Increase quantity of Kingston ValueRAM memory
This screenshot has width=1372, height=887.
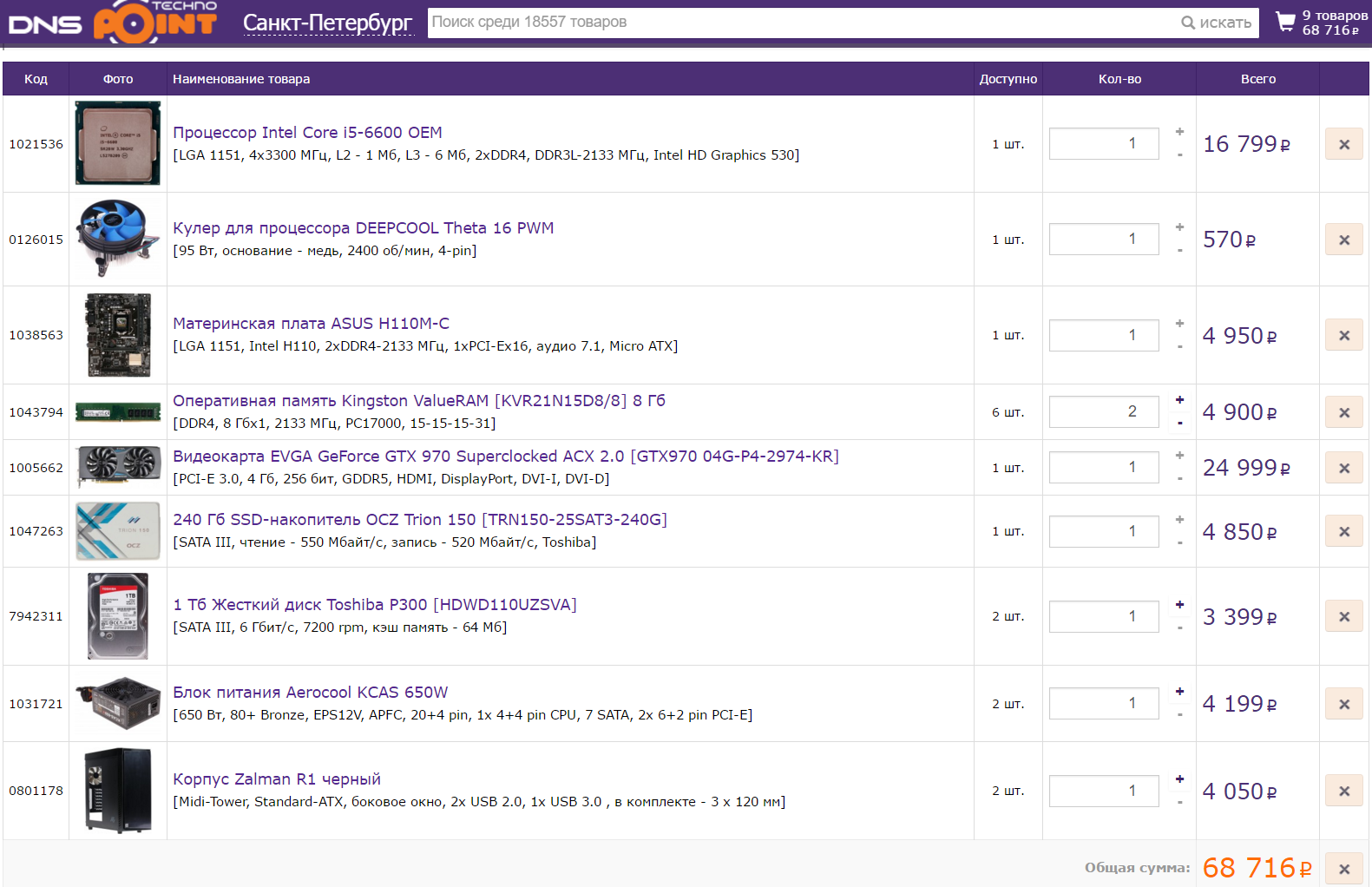coord(1179,400)
